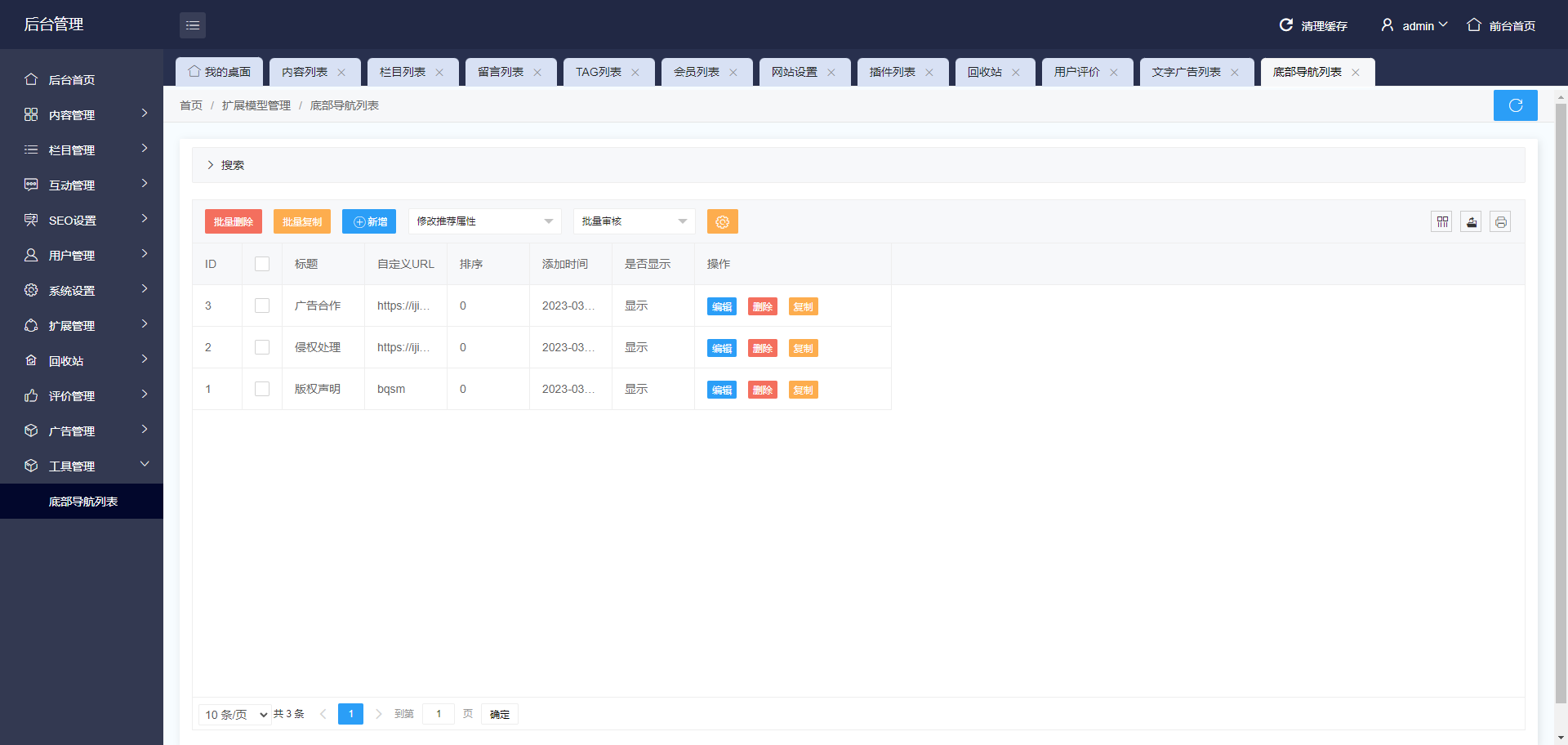Open the admin account dropdown
Screen dimensions: 1568x745
point(1424,25)
